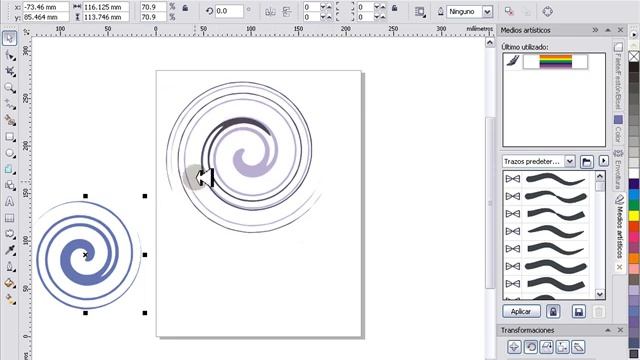This screenshot has width=640, height=360.
Task: Expand the color palette flyout arrow
Action: pos(634,35)
